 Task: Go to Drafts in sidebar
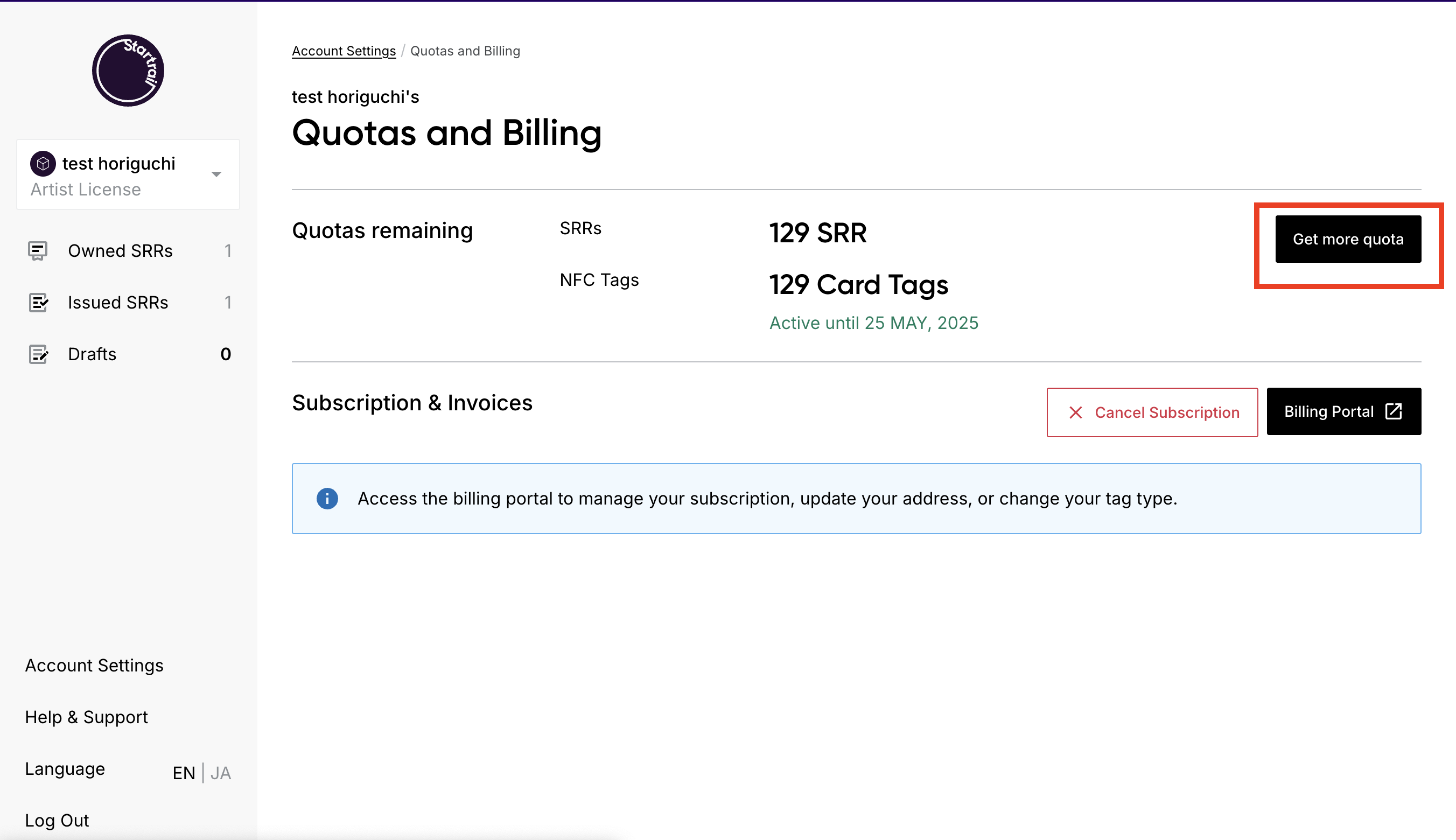click(92, 354)
